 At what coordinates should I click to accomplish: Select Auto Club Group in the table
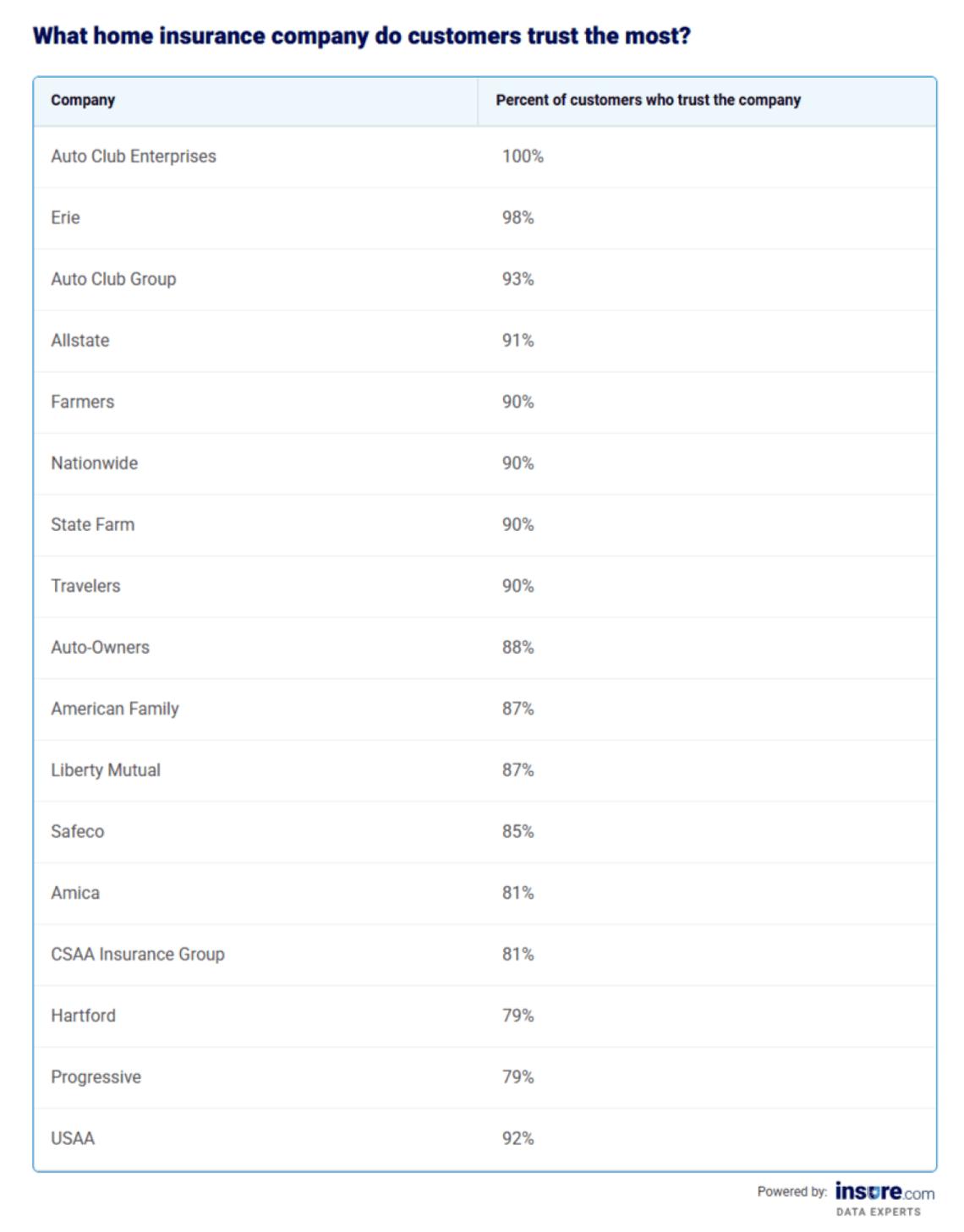click(113, 279)
